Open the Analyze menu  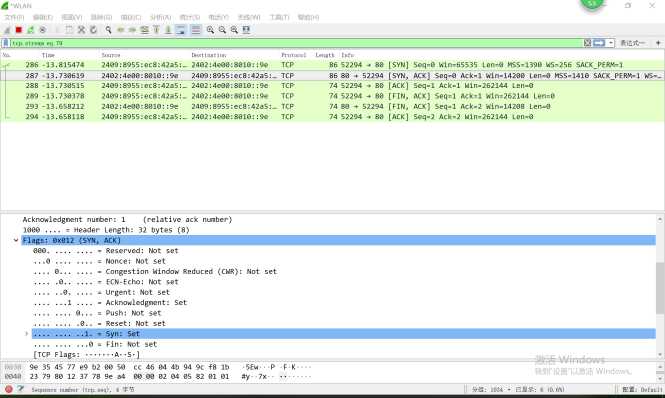click(160, 17)
